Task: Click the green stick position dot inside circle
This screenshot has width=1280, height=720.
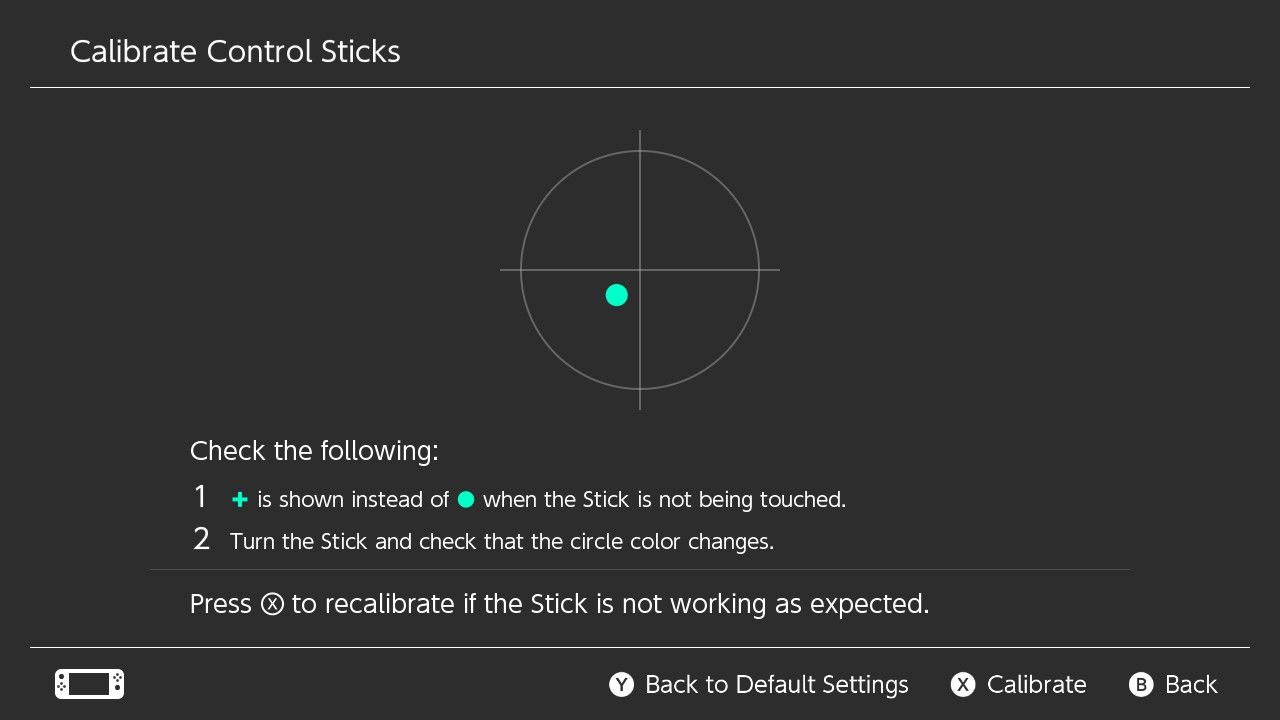Action: (617, 295)
